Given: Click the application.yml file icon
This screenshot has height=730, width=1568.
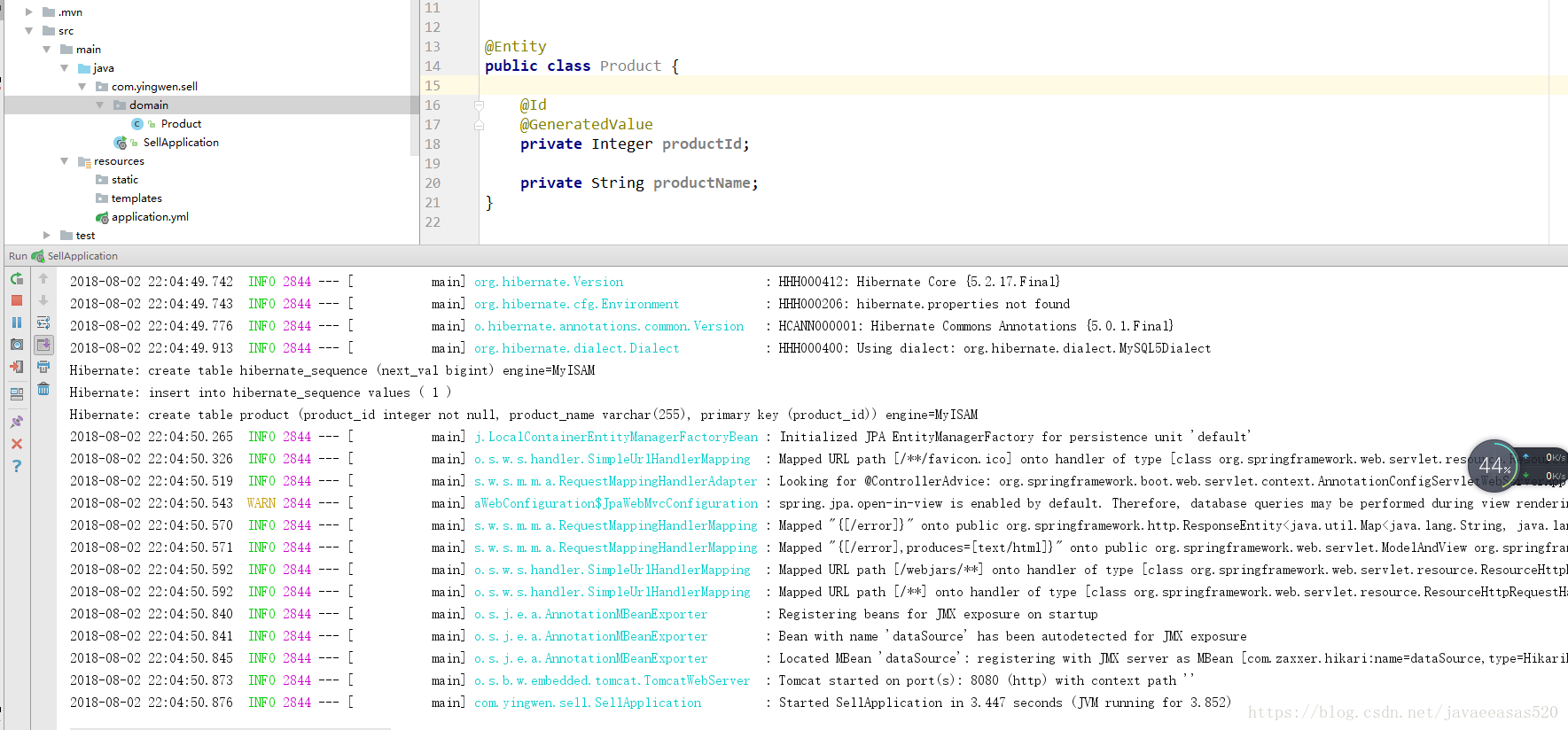Looking at the screenshot, I should (102, 217).
